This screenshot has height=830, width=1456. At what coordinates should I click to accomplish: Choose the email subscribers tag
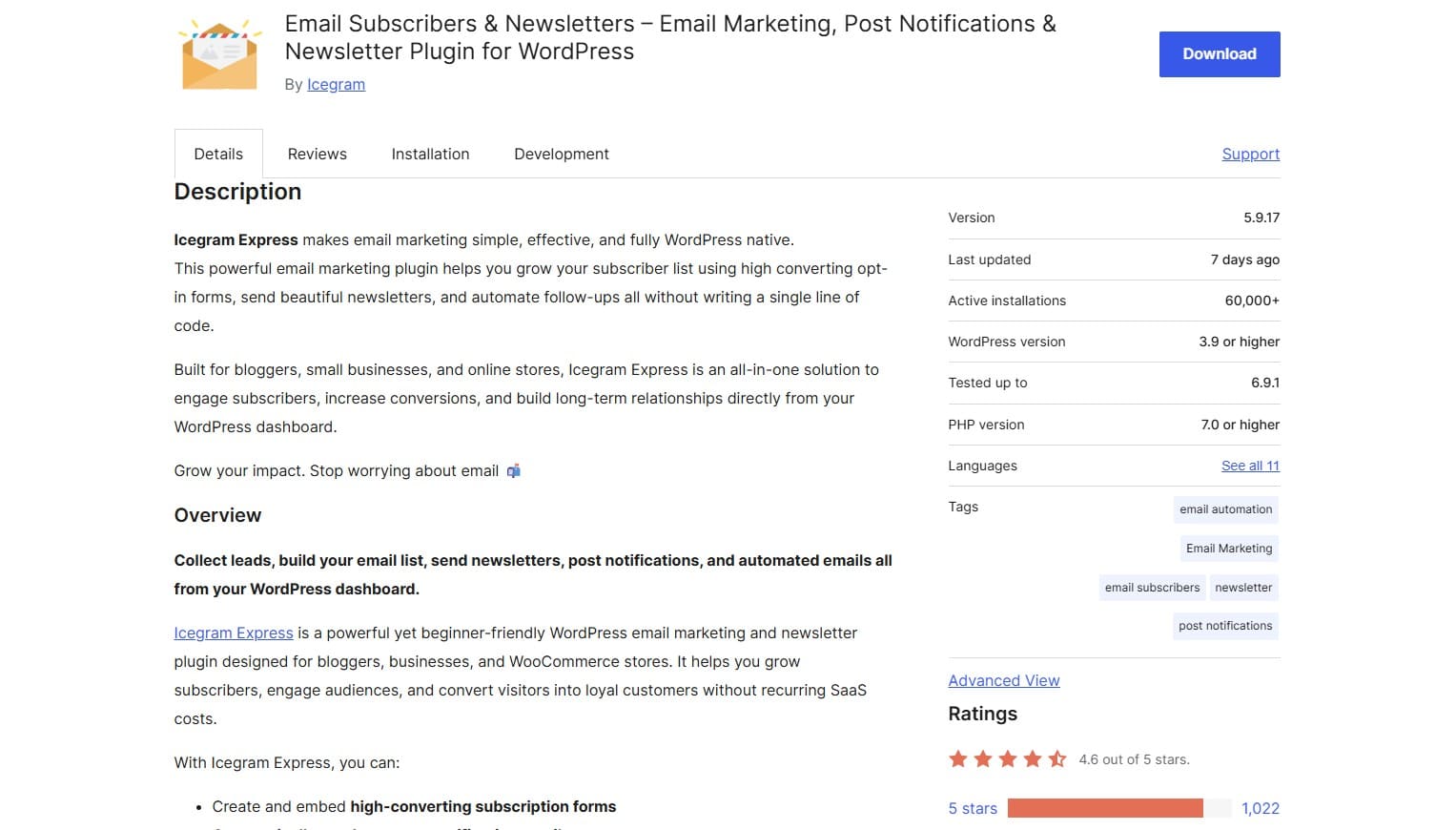pyautogui.click(x=1151, y=587)
